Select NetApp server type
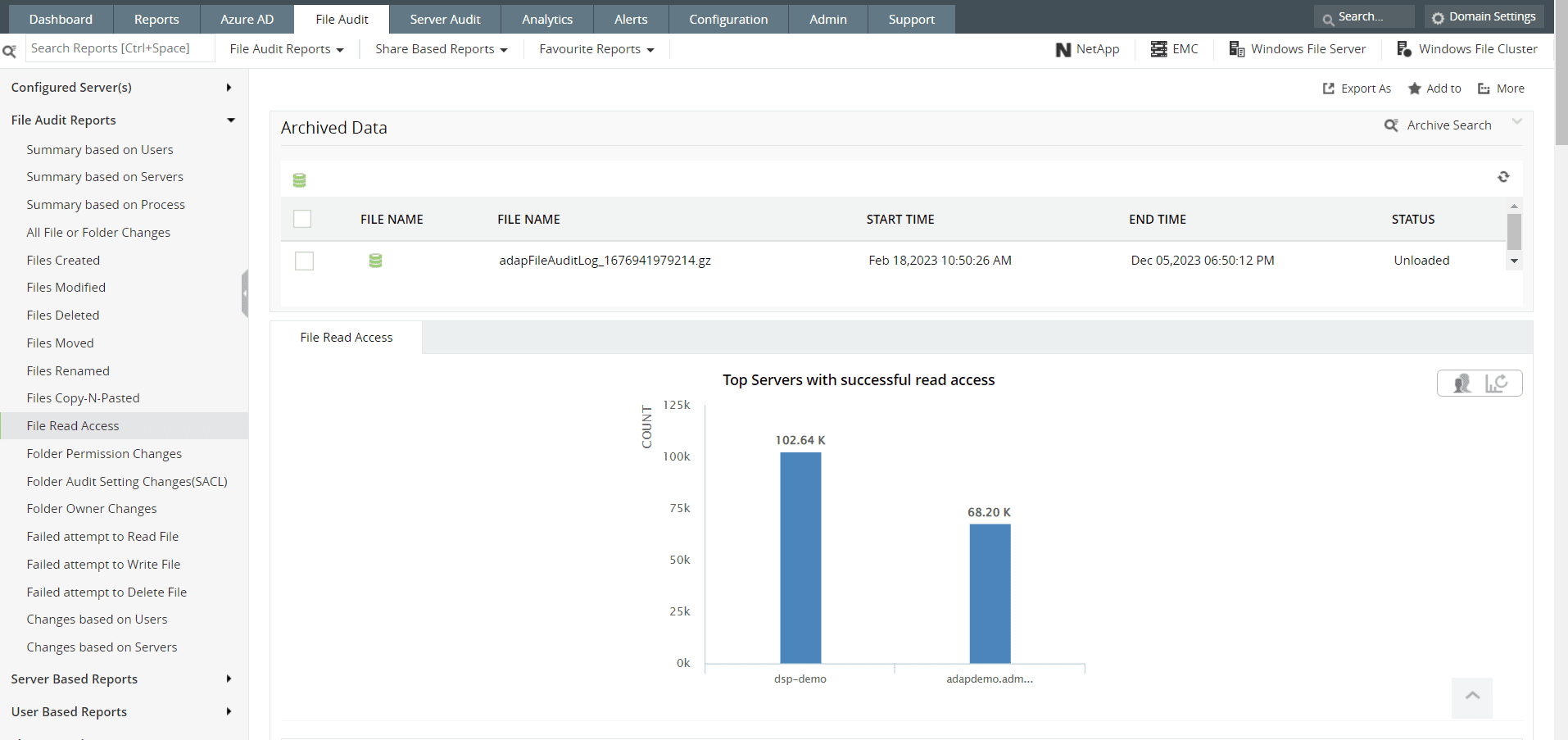 [x=1087, y=49]
